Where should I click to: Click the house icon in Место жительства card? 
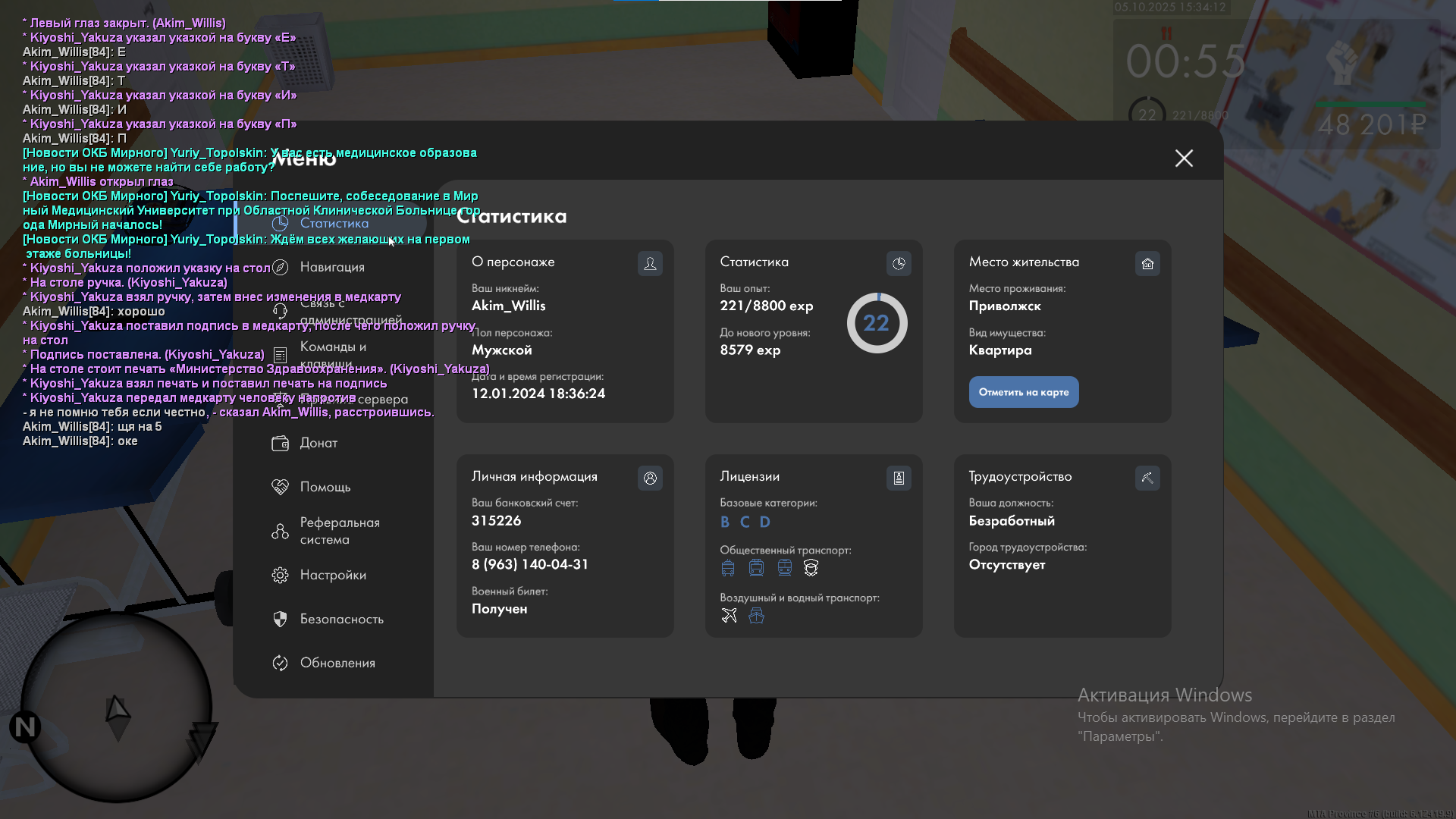pos(1147,264)
